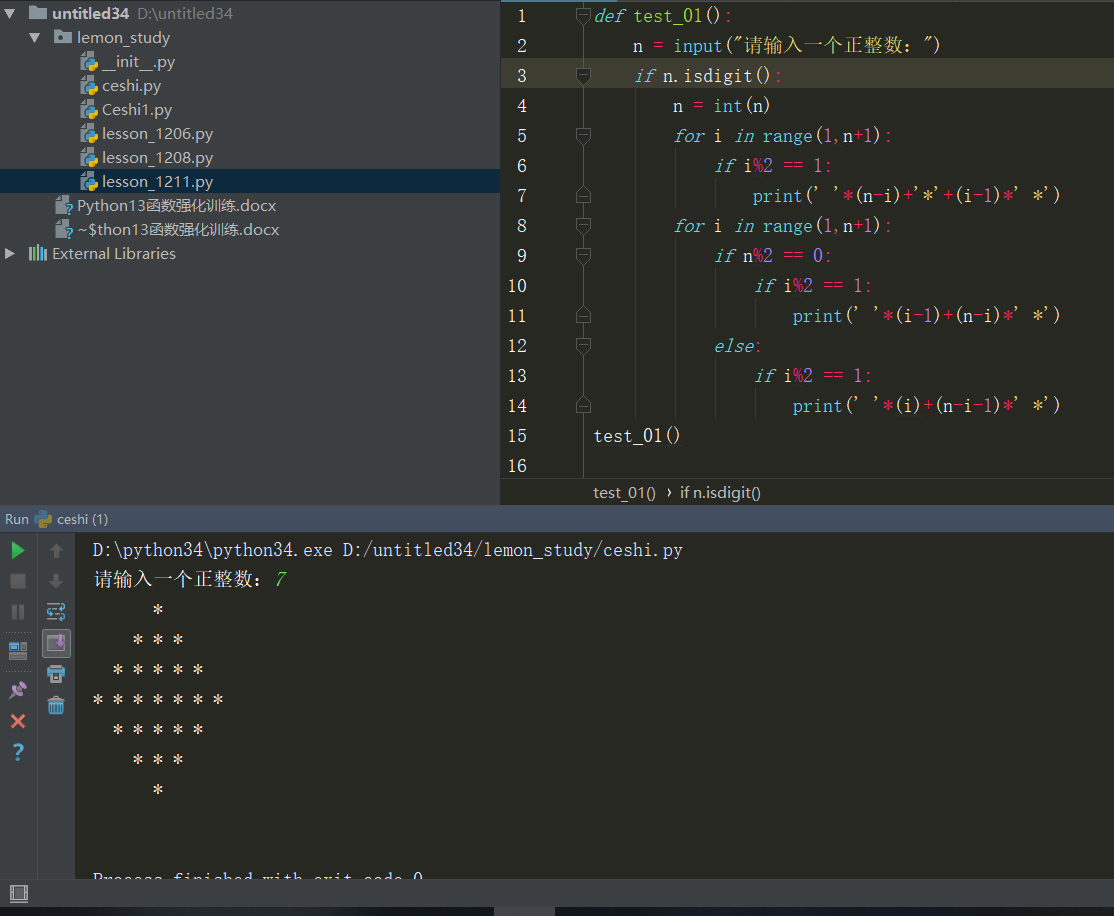Viewport: 1114px width, 916px height.
Task: Clear console with the trash can icon
Action: click(56, 705)
